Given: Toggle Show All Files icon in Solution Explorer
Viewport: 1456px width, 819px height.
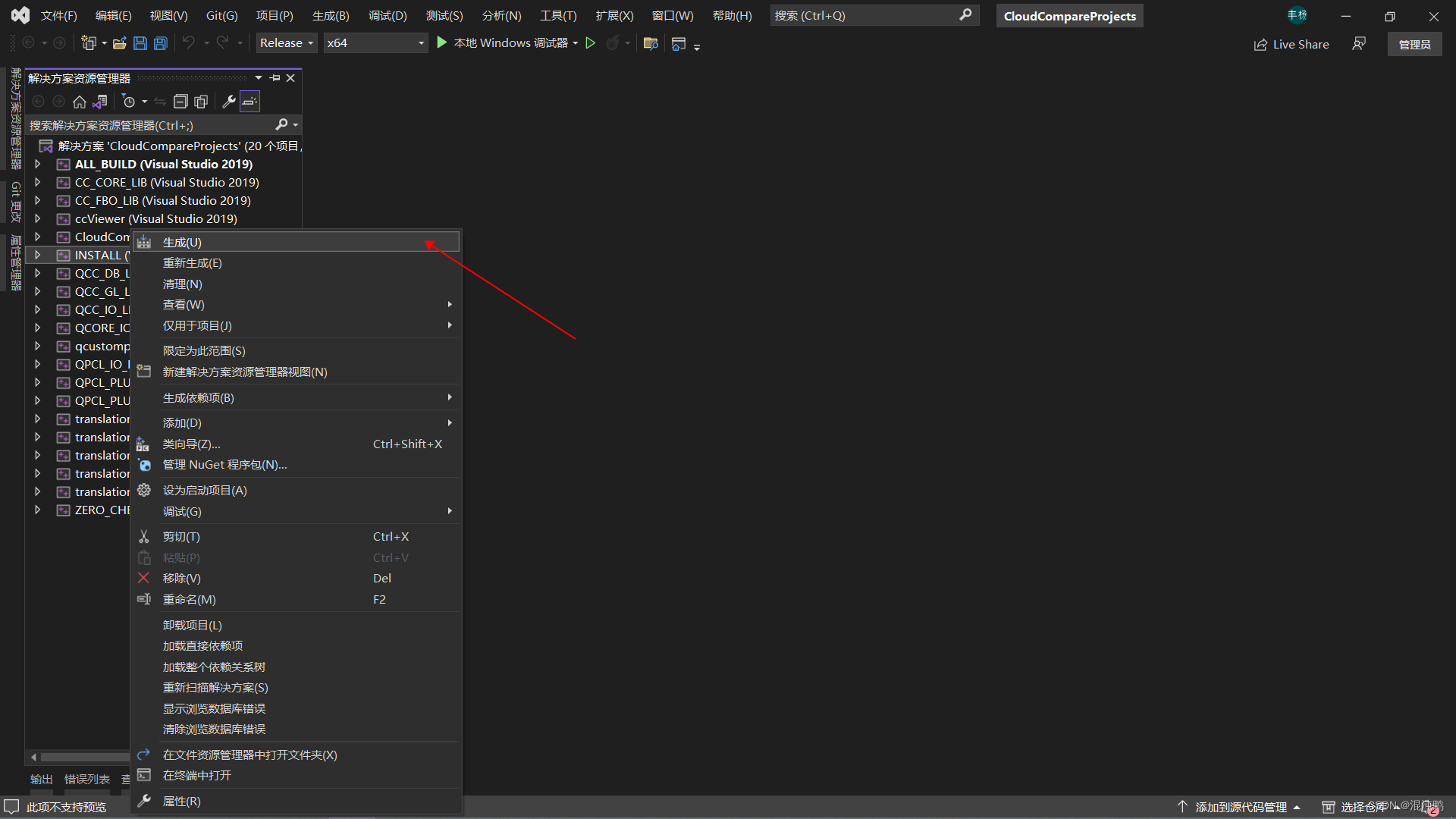Looking at the screenshot, I should (201, 102).
